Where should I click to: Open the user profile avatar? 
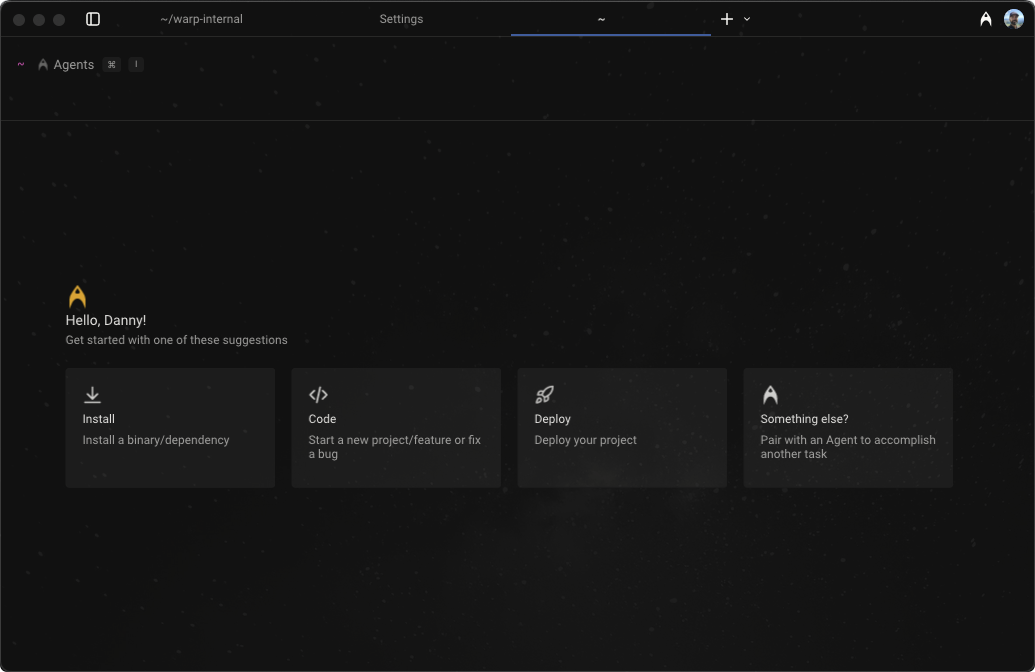click(1014, 19)
